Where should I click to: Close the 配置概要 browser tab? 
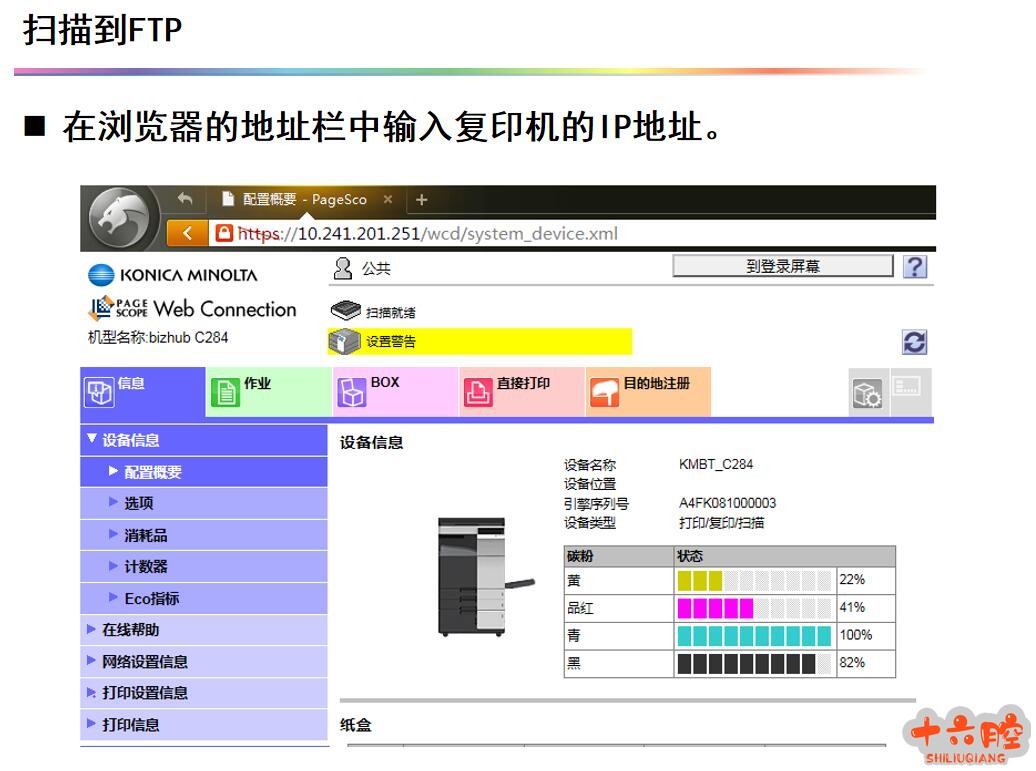click(388, 199)
